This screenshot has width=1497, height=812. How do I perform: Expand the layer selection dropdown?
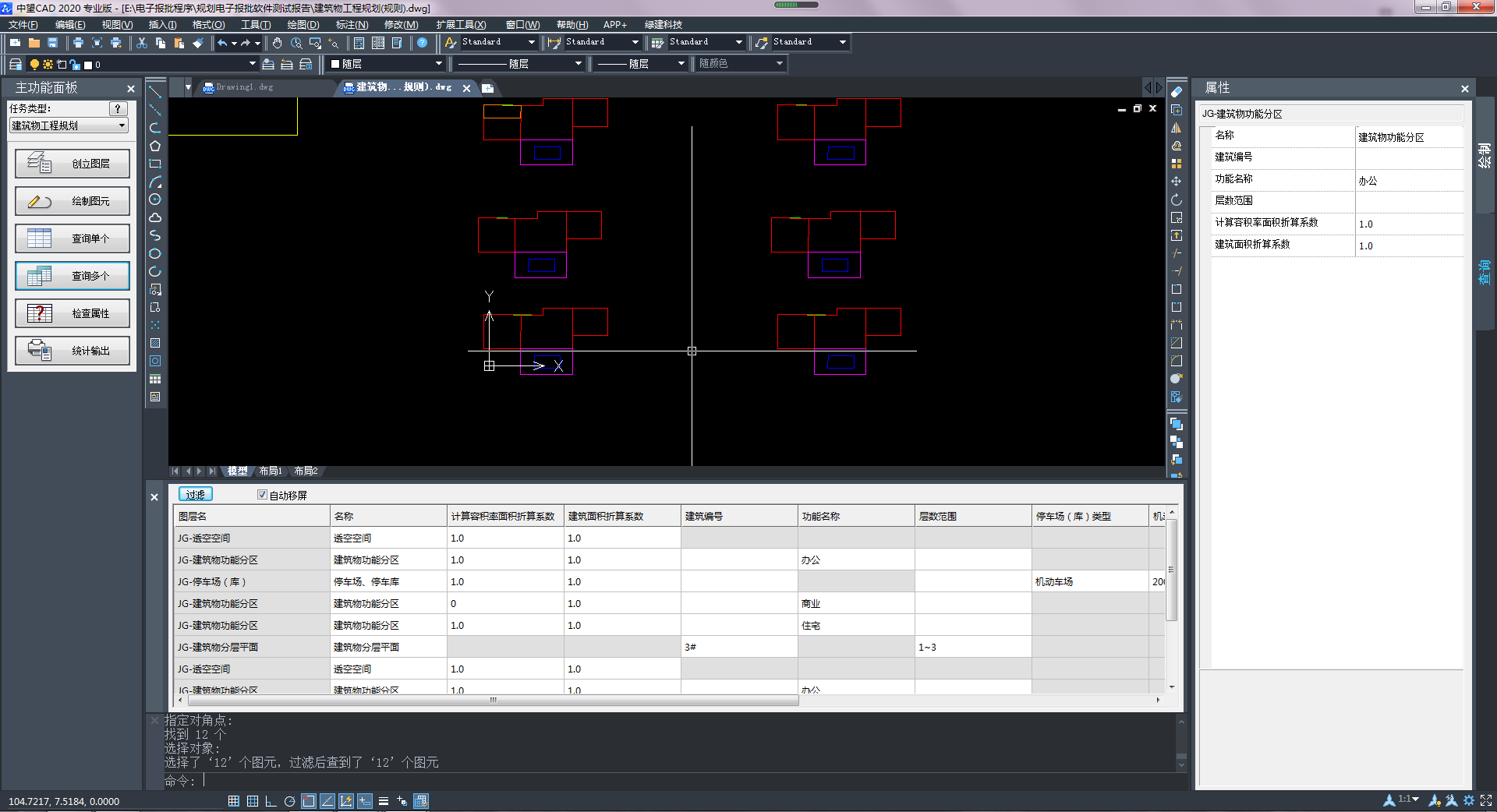[252, 64]
